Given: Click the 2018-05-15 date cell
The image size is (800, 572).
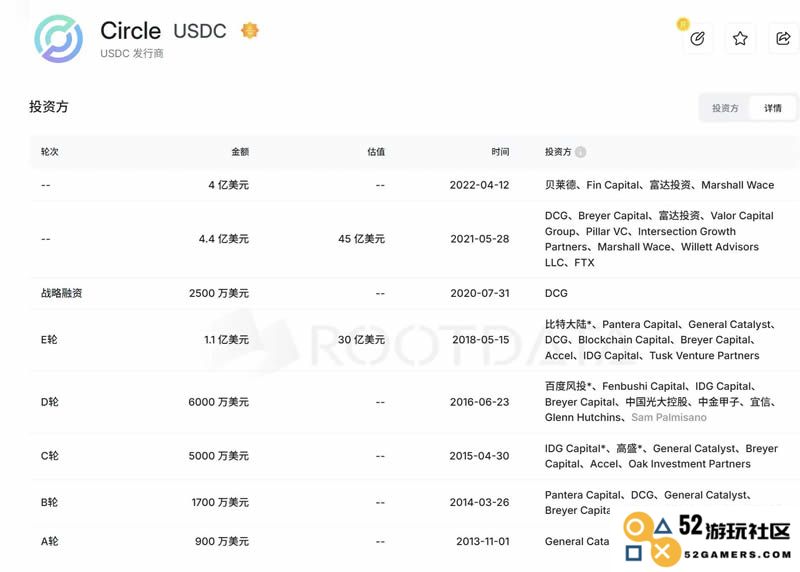Looking at the screenshot, I should point(481,340).
